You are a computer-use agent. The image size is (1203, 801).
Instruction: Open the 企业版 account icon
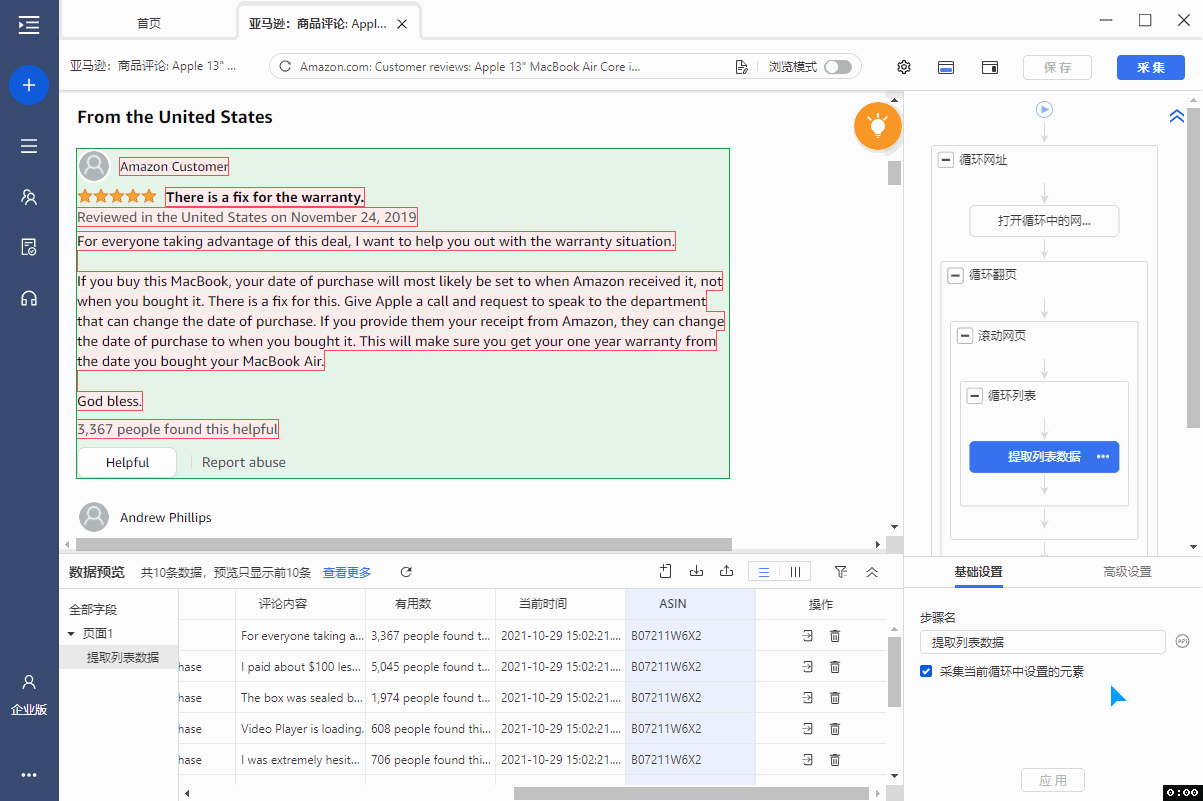pos(29,694)
